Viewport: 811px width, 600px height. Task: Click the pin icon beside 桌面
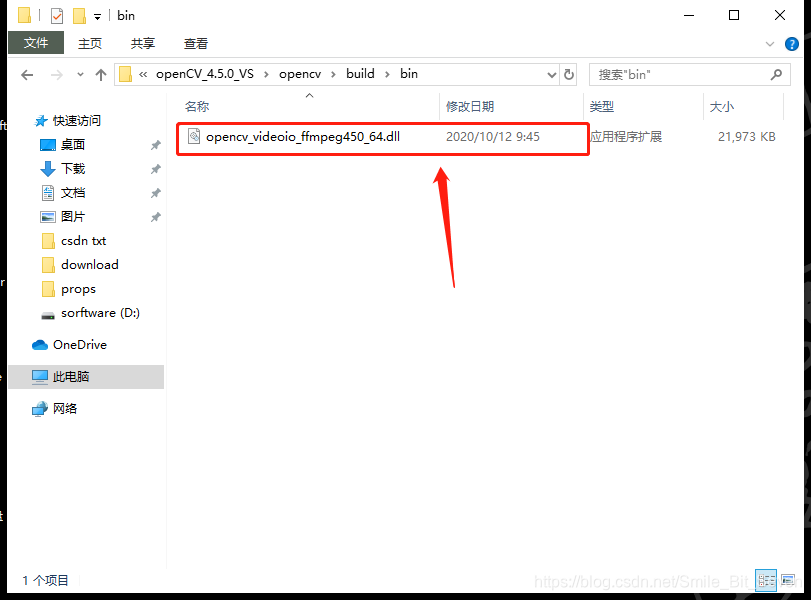pyautogui.click(x=156, y=145)
